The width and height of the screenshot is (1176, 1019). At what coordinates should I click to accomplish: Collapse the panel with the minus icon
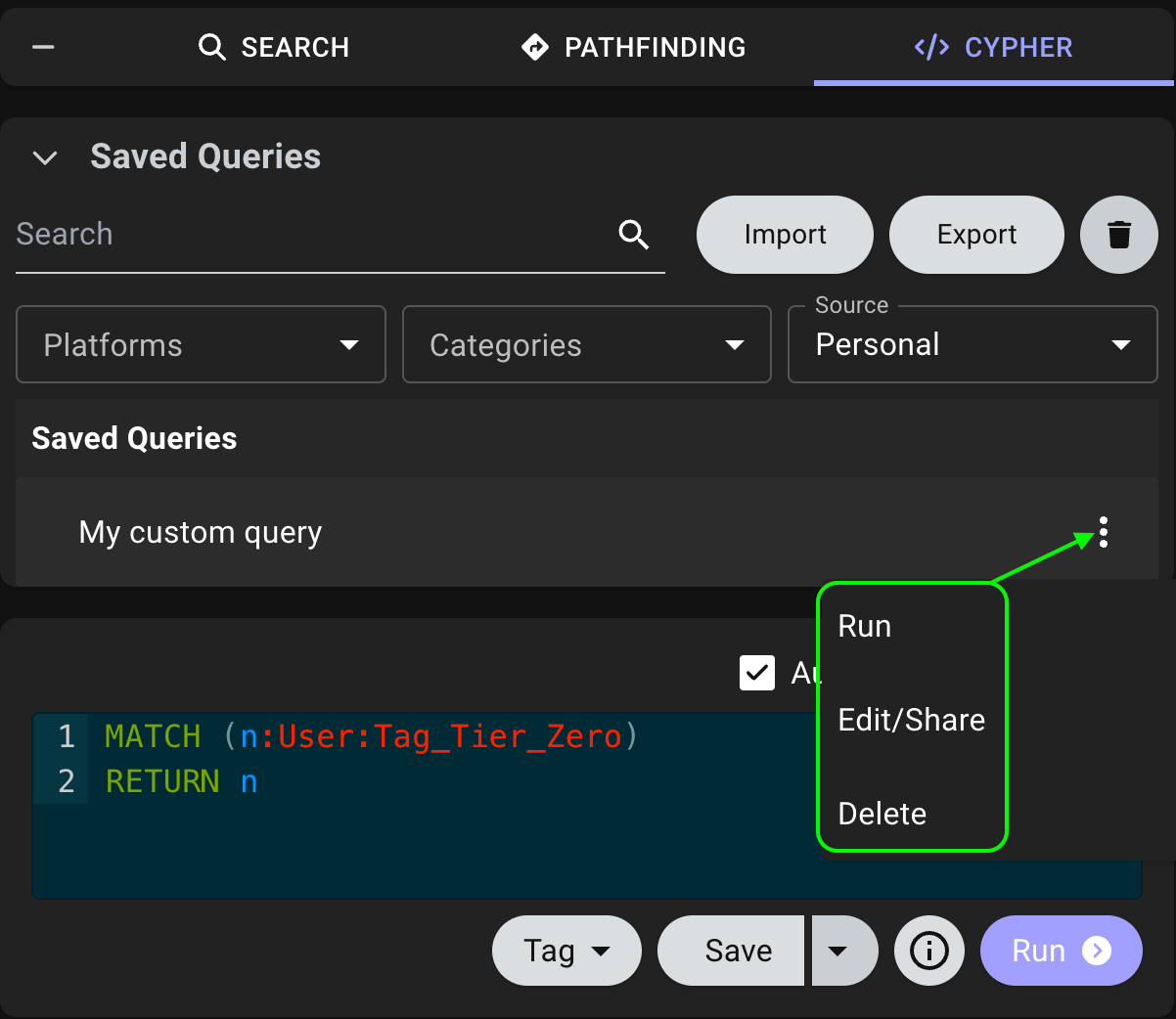43,47
